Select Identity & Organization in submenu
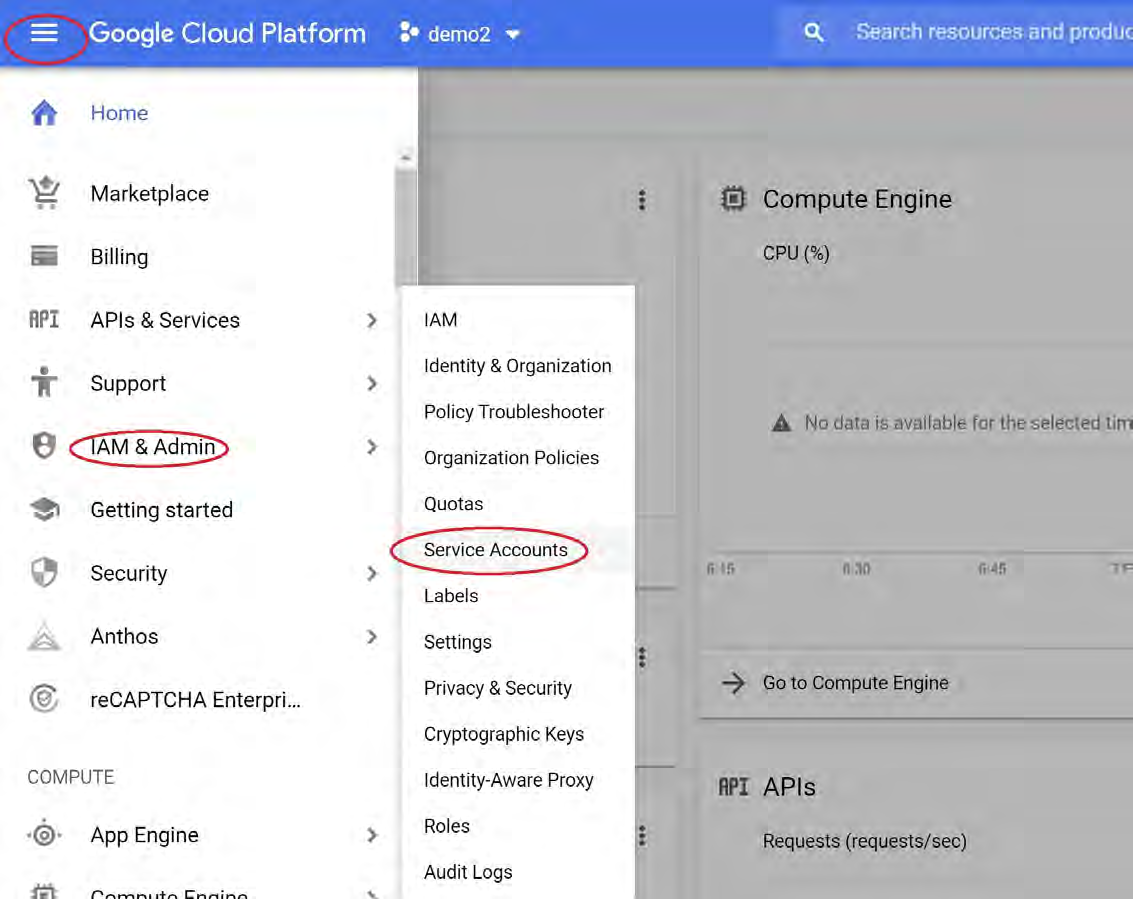 (517, 366)
